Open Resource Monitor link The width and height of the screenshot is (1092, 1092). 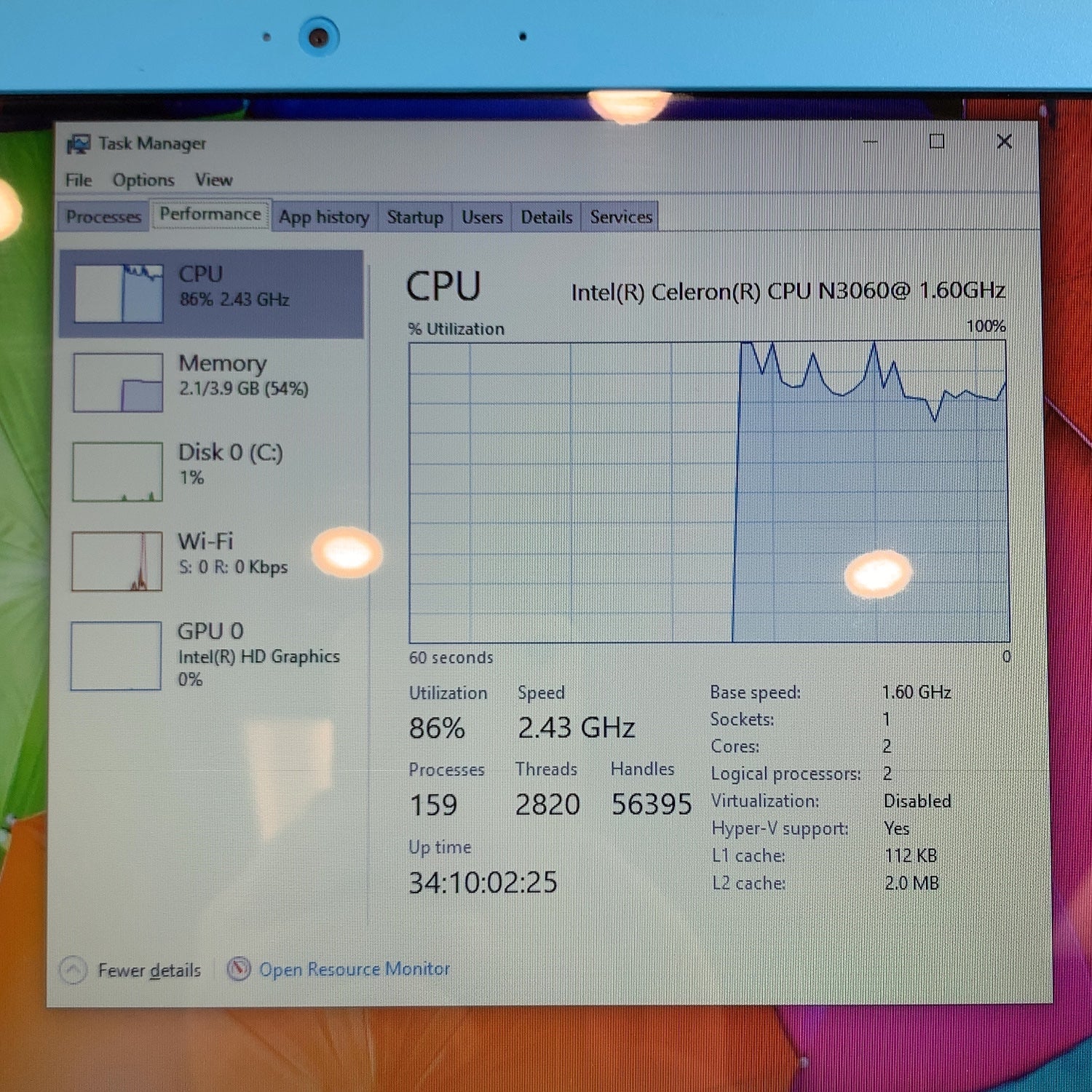point(355,969)
